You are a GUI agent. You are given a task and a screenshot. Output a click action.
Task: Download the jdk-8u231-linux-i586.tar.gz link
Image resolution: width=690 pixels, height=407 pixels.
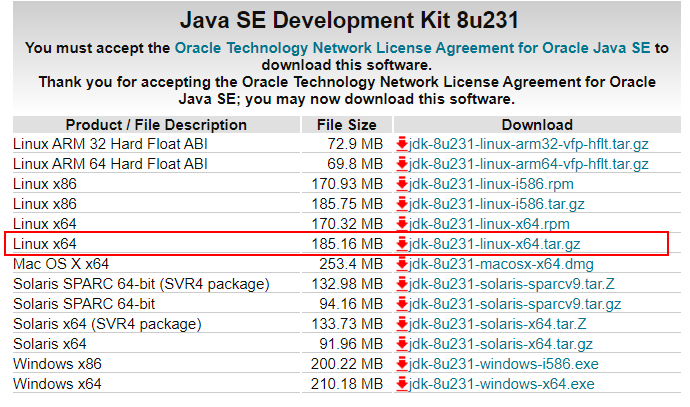(x=496, y=204)
